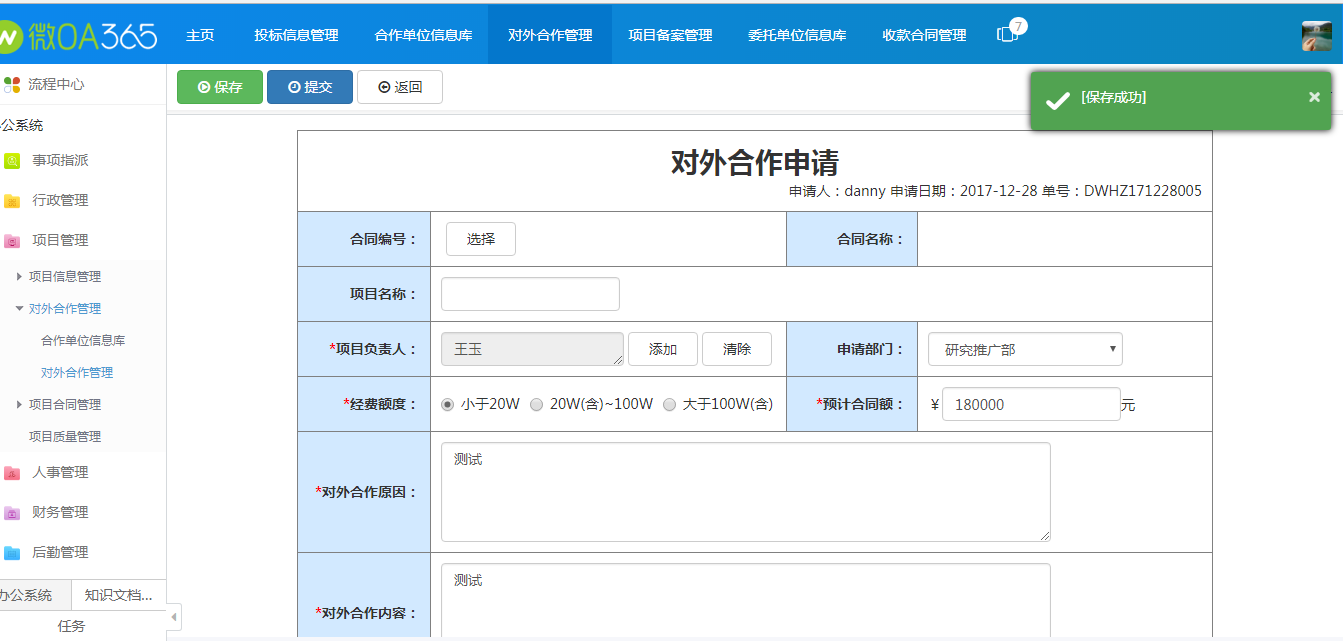The height and width of the screenshot is (641, 1343).
Task: Click the user avatar thumbnail
Action: click(1316, 36)
